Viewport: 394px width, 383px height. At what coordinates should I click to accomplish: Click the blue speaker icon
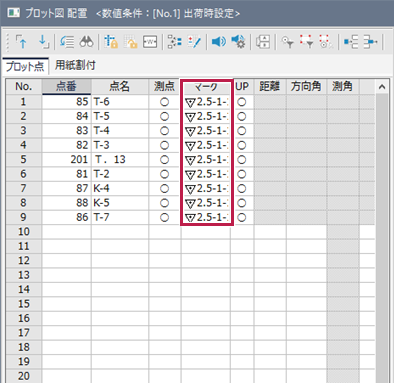(x=219, y=42)
